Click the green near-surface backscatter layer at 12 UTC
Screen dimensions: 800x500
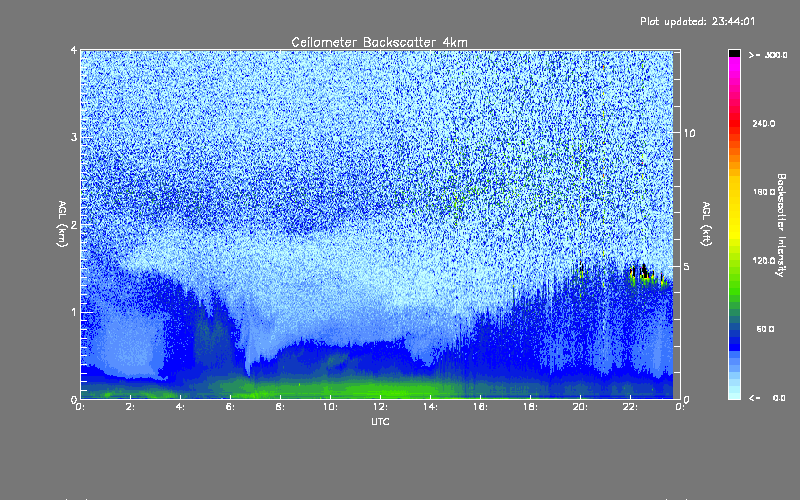[x=380, y=389]
